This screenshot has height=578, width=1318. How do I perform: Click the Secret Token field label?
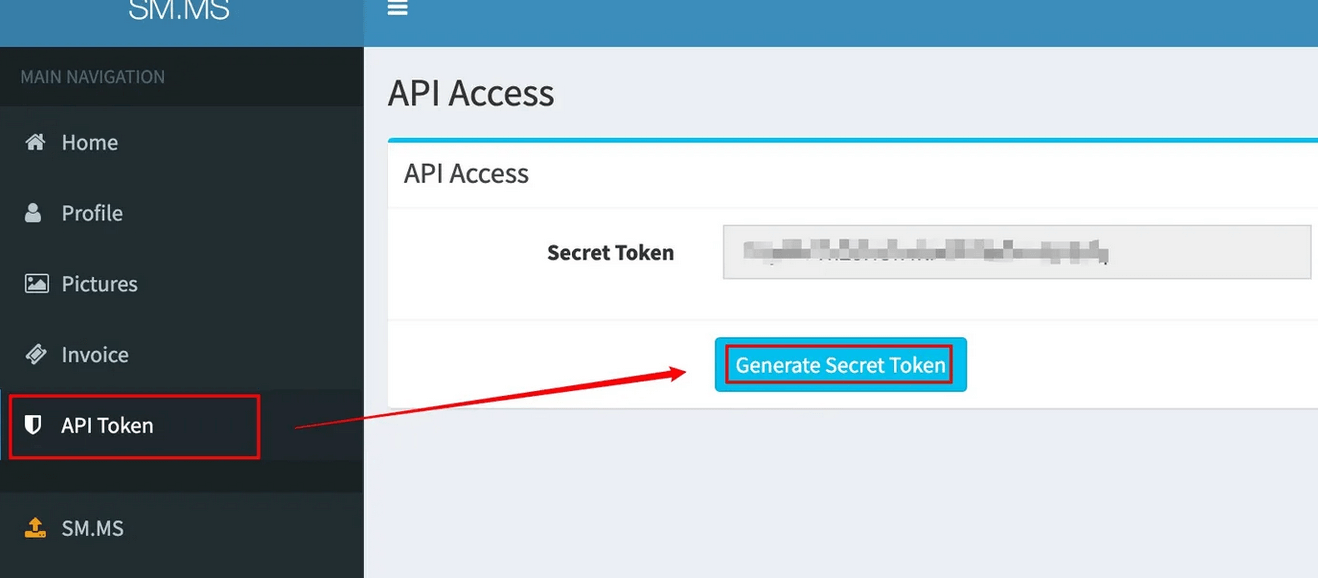tap(610, 253)
